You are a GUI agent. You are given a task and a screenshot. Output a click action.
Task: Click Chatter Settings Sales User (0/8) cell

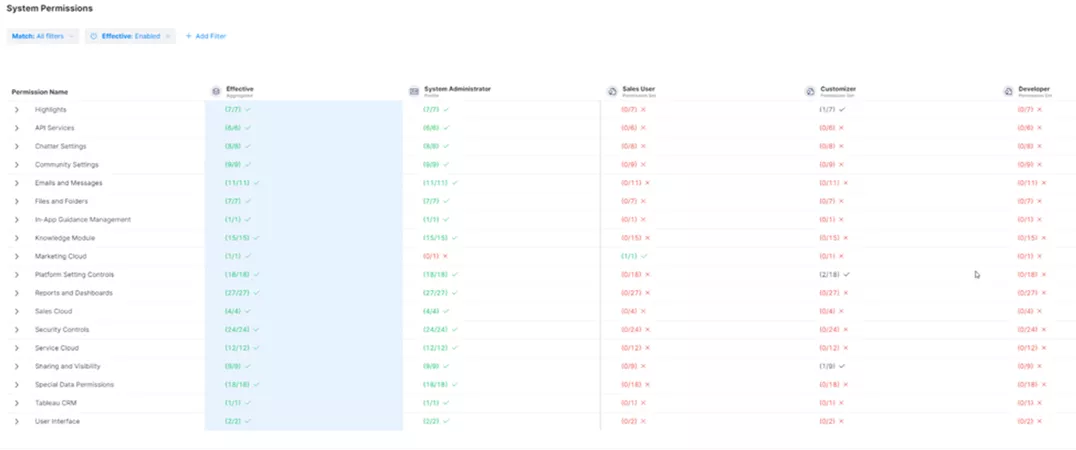pos(634,146)
